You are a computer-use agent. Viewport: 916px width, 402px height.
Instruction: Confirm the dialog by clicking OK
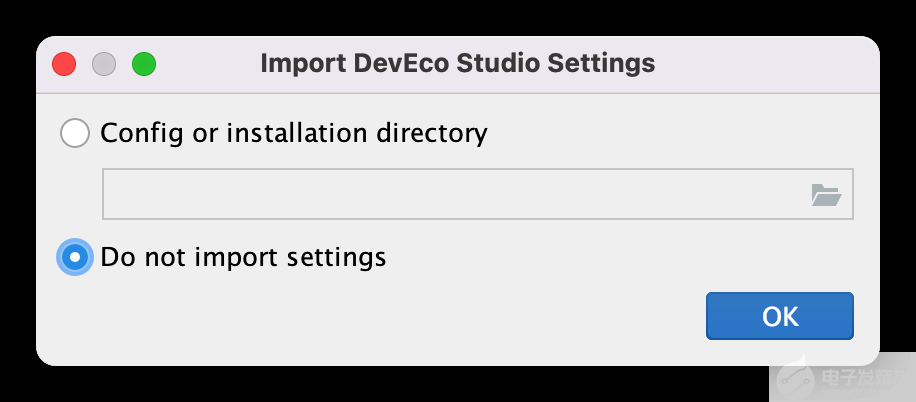tap(779, 316)
